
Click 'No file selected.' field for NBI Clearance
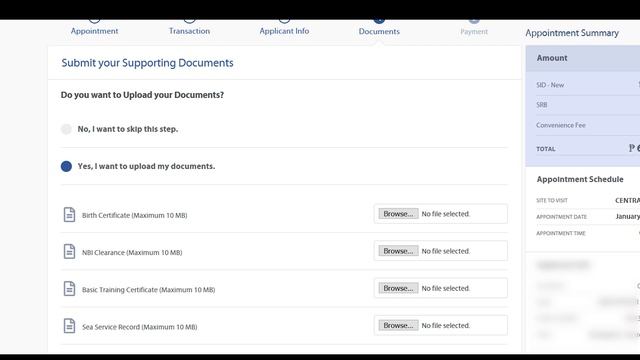pos(446,251)
